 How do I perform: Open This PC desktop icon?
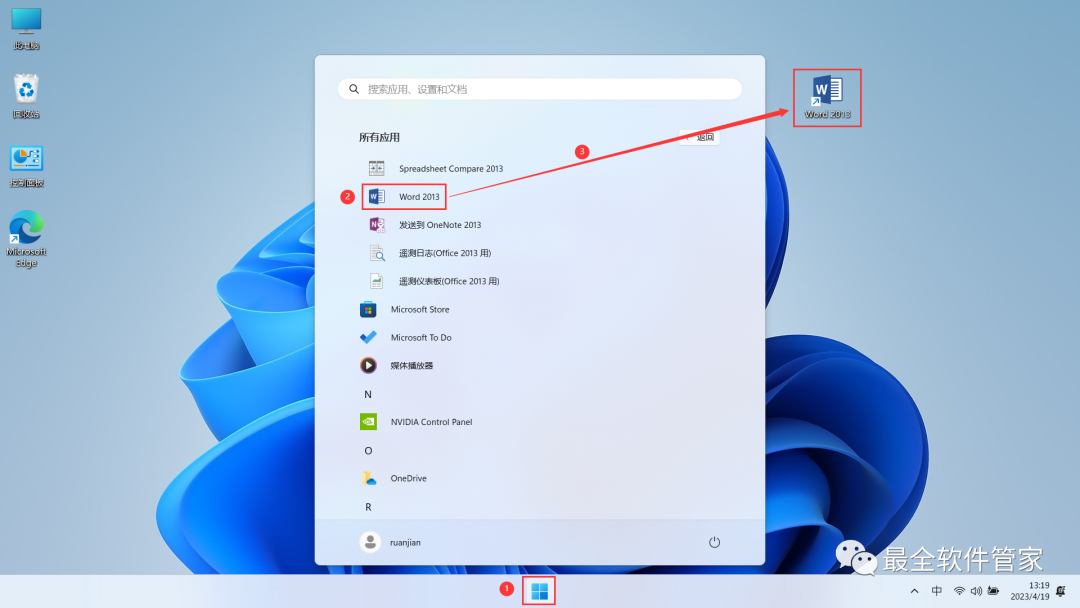[26, 28]
